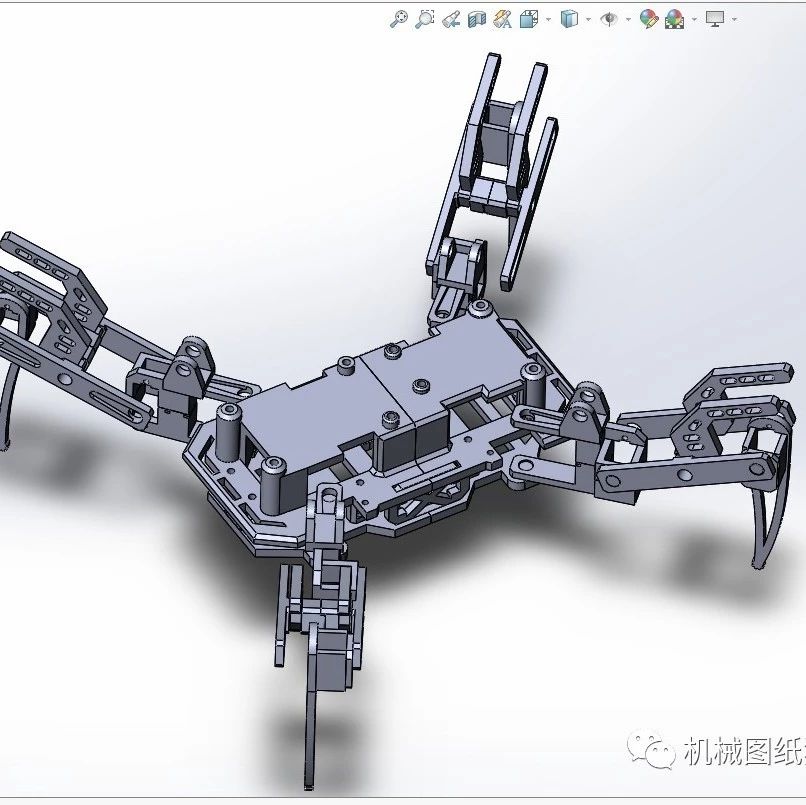Click the Zoom to Fit icon
Image resolution: width=806 pixels, height=805 pixels.
click(x=398, y=19)
